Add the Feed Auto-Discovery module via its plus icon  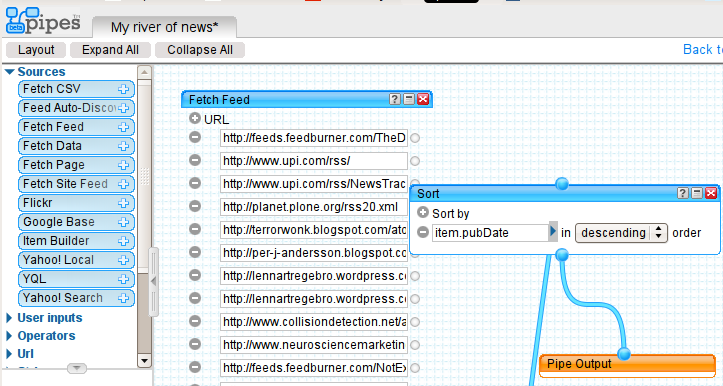pyautogui.click(x=123, y=108)
